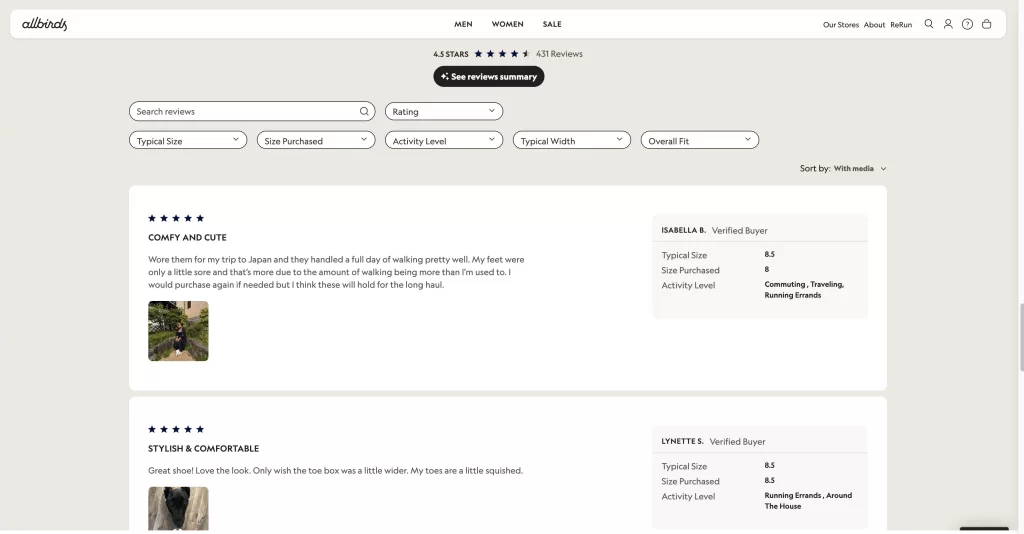The image size is (1024, 534).
Task: Open the search magnifier icon in header
Action: point(929,24)
